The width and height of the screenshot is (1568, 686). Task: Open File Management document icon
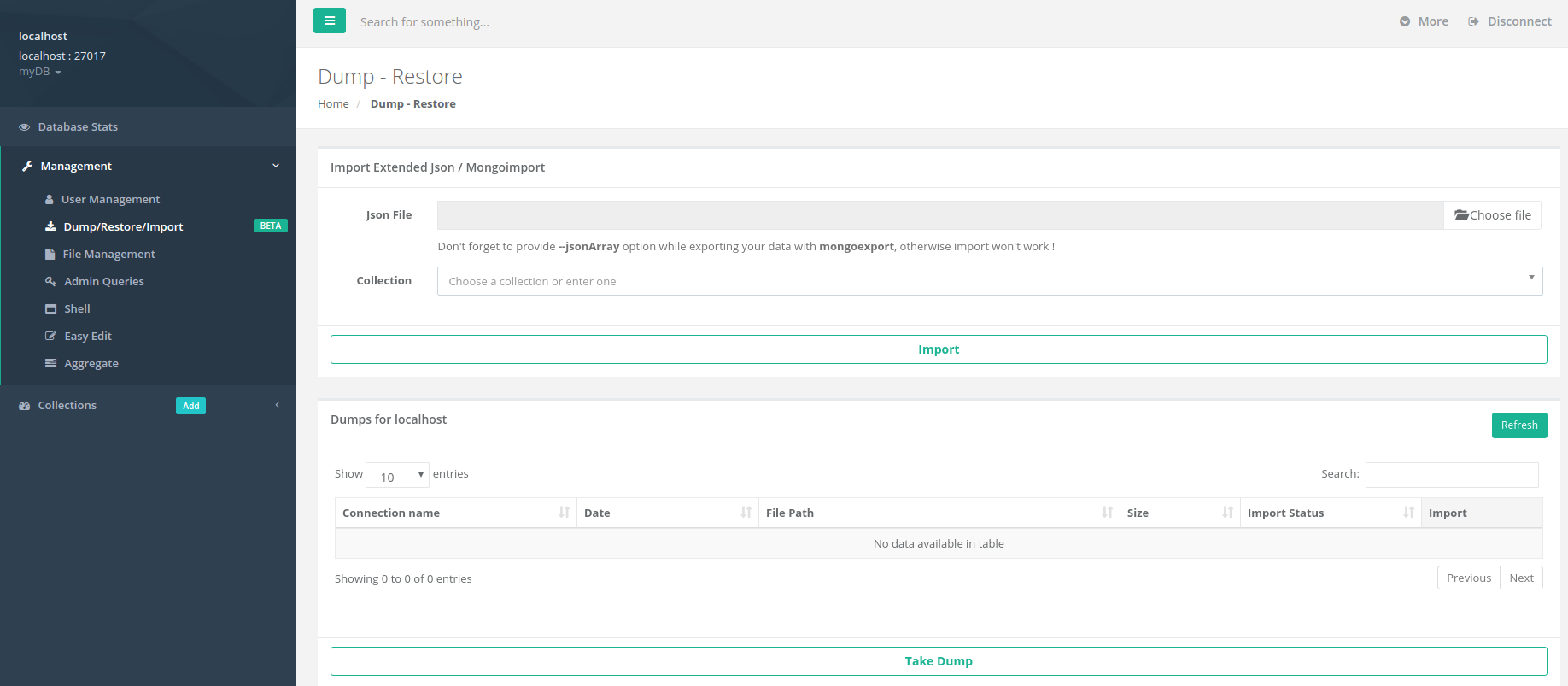[50, 254]
